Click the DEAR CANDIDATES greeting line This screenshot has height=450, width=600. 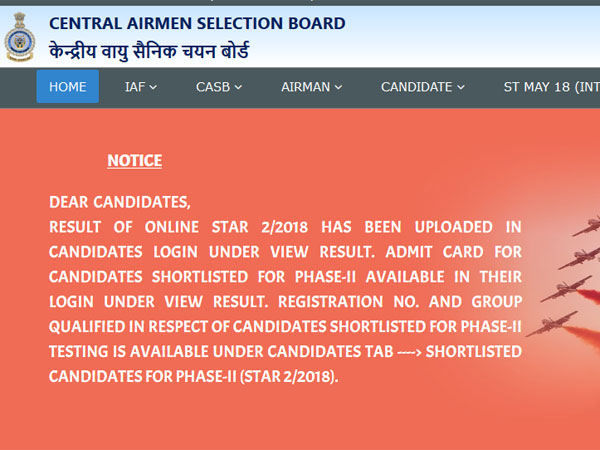[x=119, y=202]
